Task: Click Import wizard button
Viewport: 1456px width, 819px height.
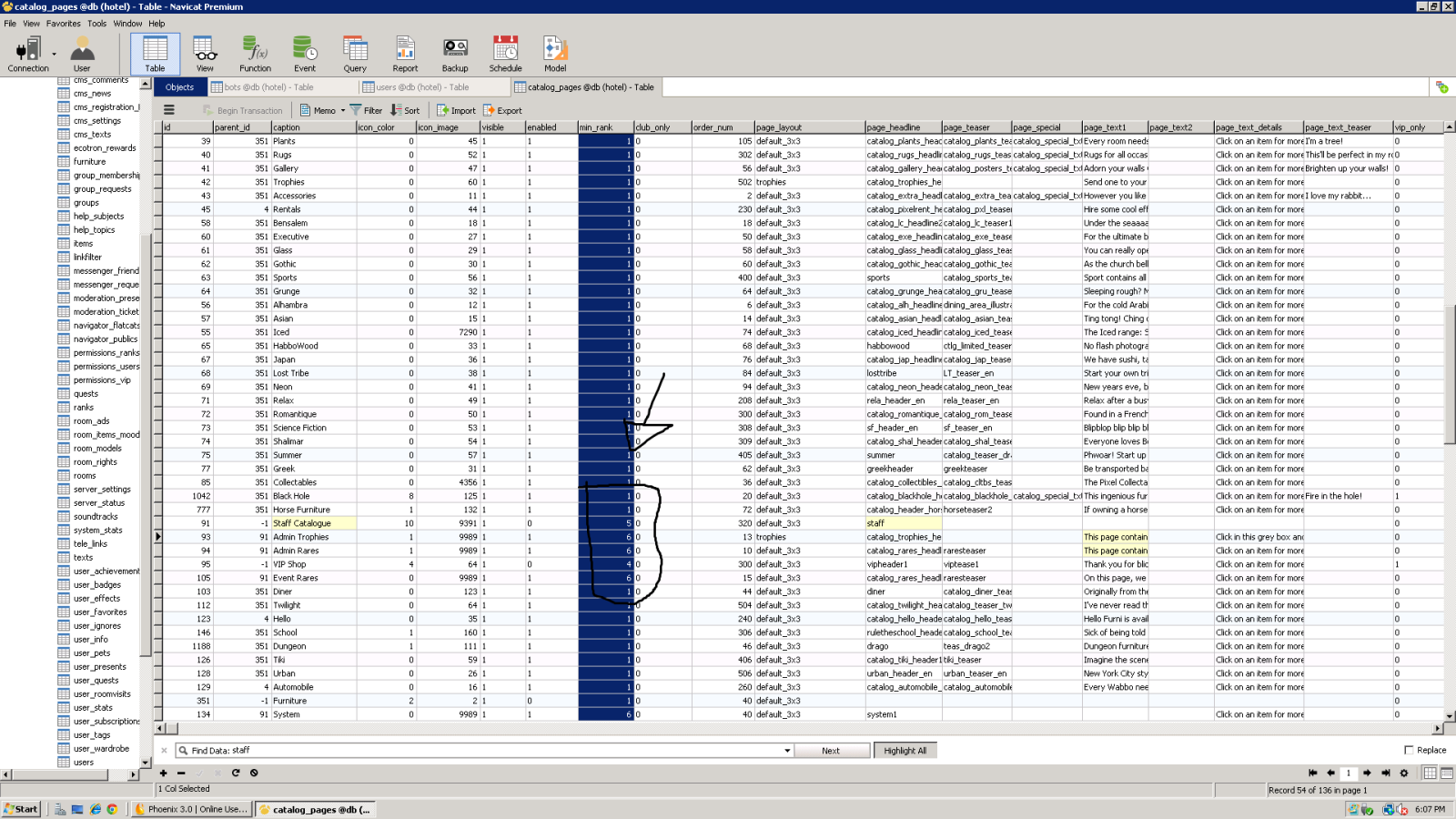Action: tap(456, 110)
